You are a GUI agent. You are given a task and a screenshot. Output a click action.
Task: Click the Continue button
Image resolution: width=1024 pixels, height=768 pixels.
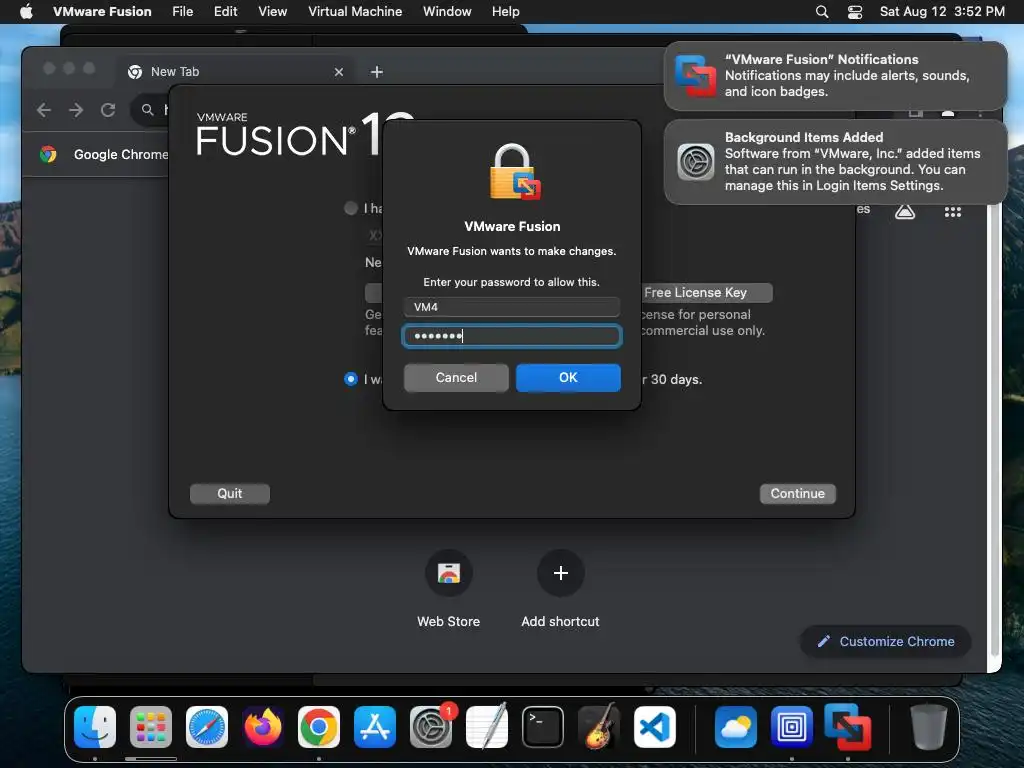[797, 494]
